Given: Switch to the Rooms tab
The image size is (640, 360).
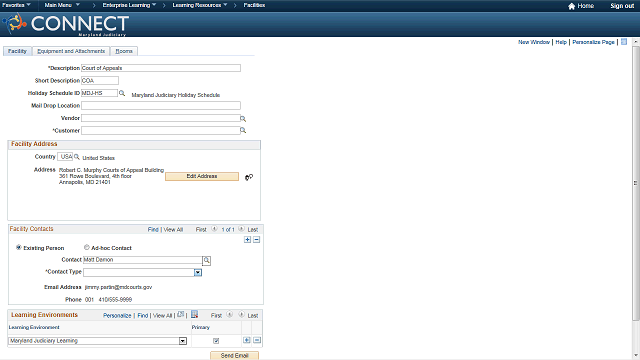Looking at the screenshot, I should pyautogui.click(x=124, y=51).
